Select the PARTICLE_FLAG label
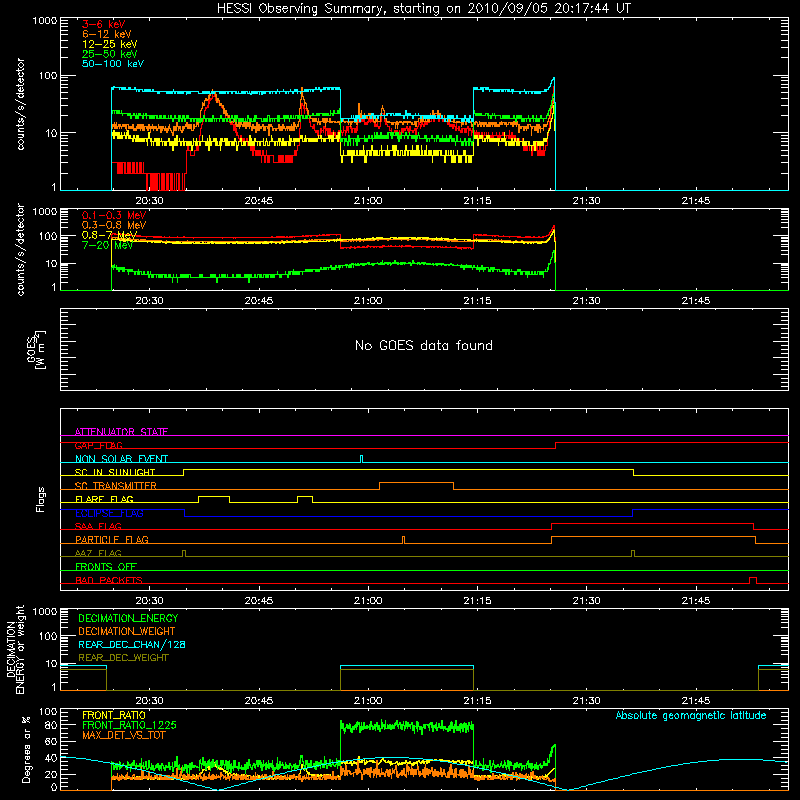The height and width of the screenshot is (800, 800). click(x=112, y=539)
